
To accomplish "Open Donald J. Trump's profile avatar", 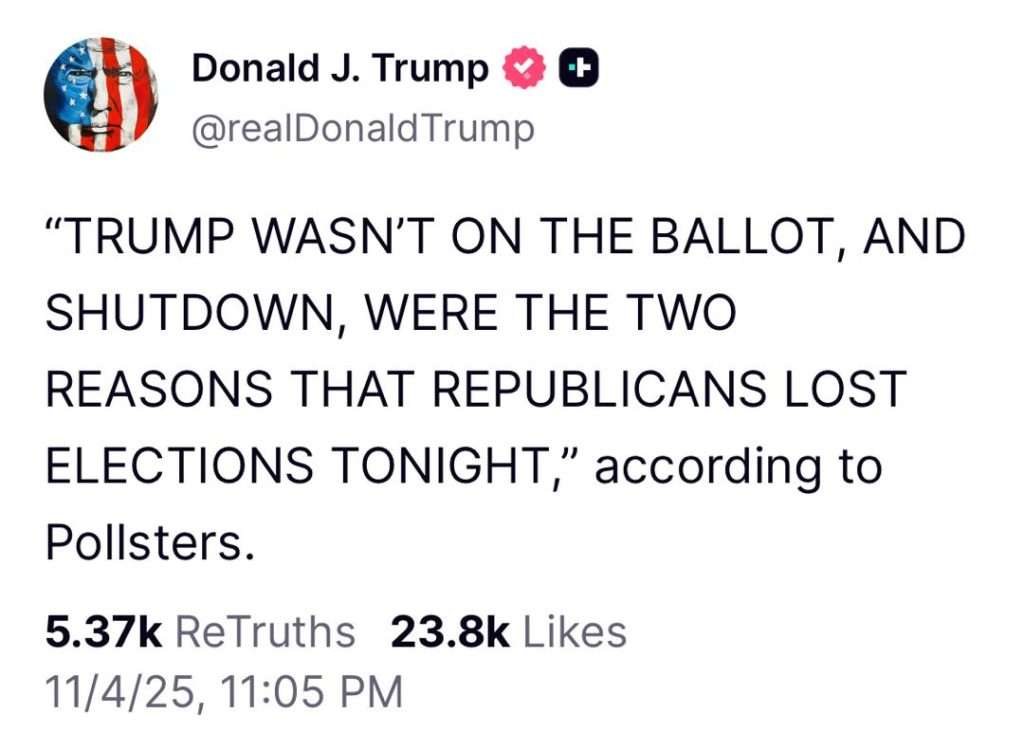I will [100, 96].
